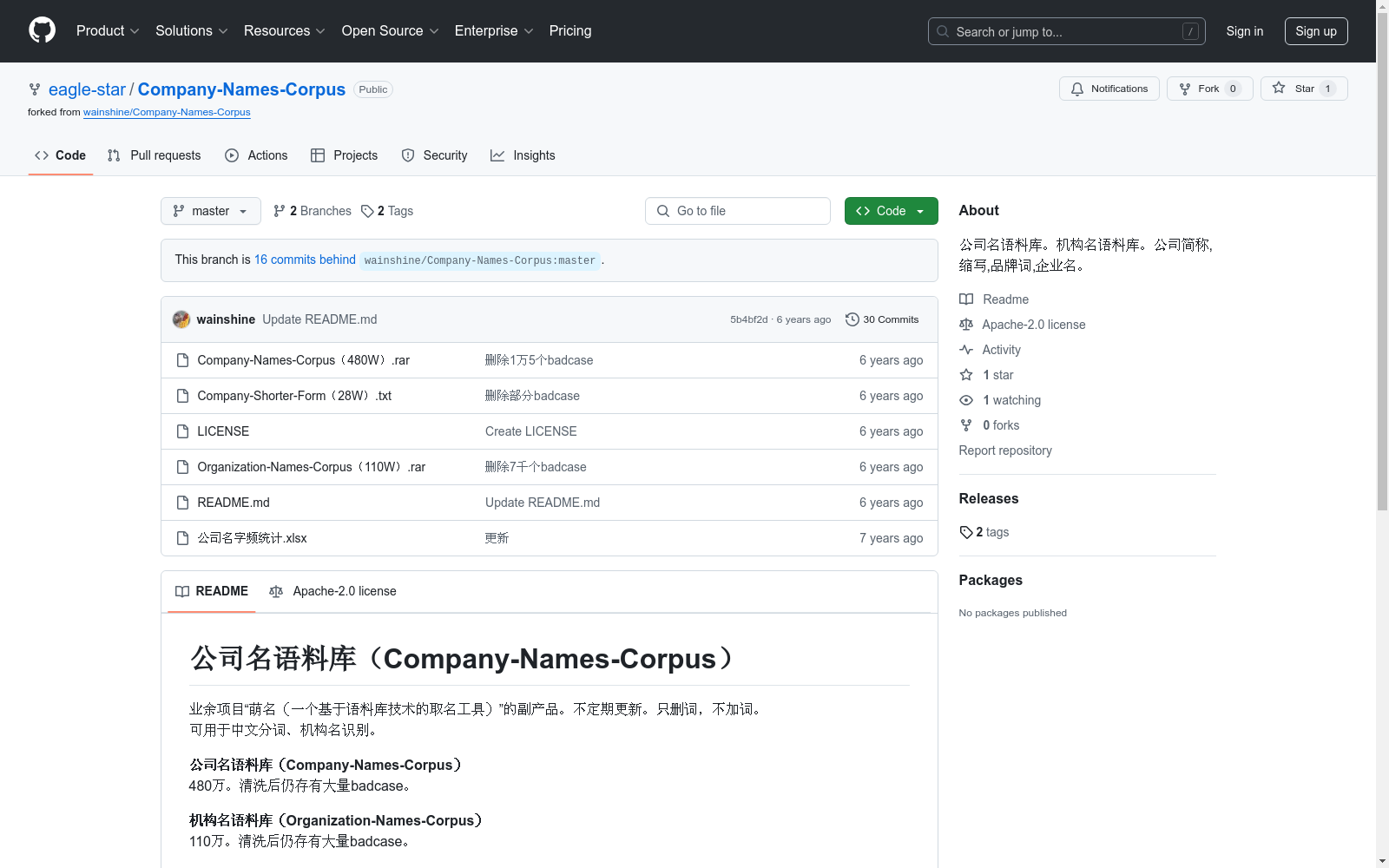Open the wainshine/Company-Names-Corpus fork source link
1389x868 pixels.
pos(167,112)
